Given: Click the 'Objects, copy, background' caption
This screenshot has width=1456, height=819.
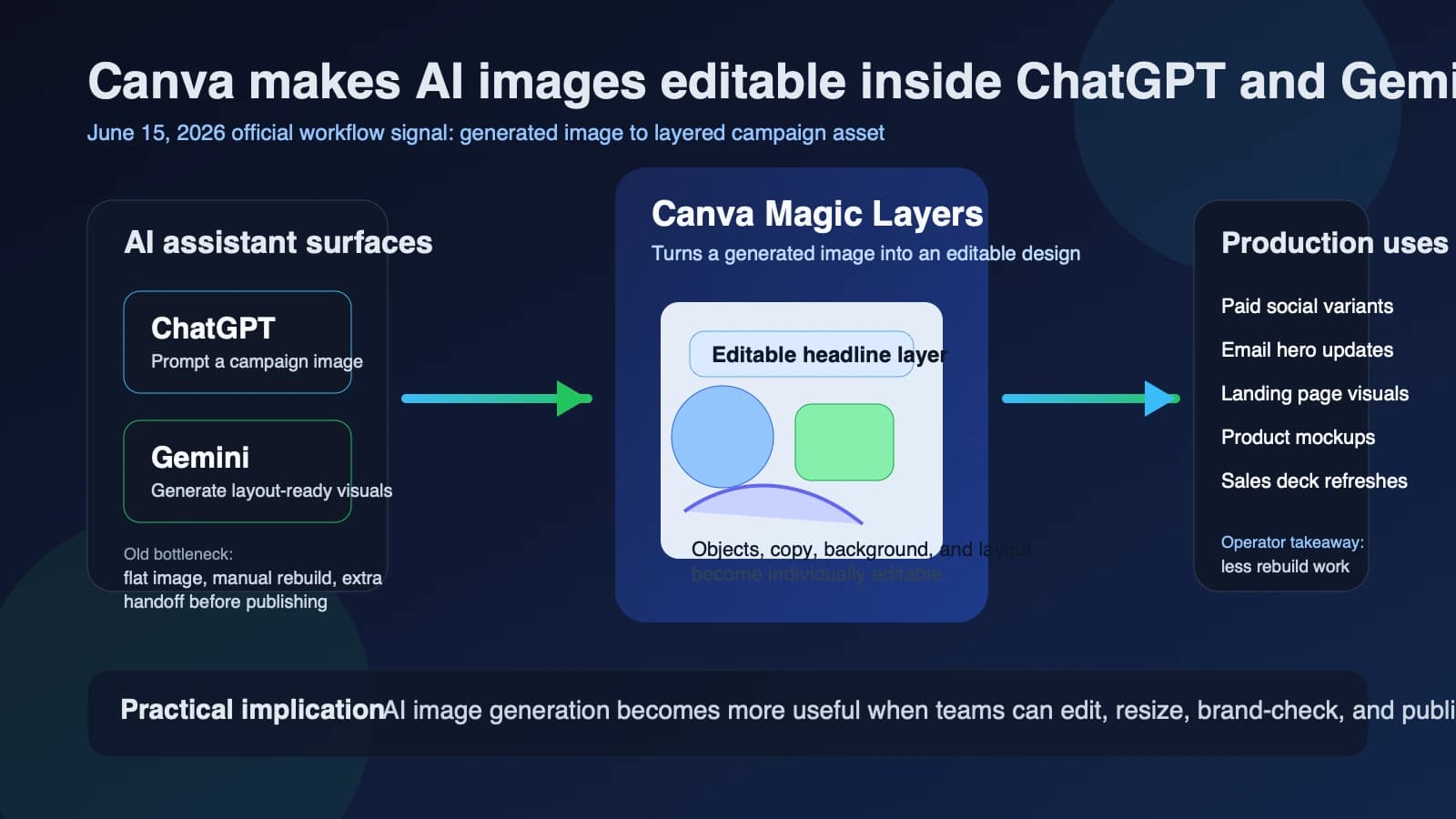Looking at the screenshot, I should point(861,549).
